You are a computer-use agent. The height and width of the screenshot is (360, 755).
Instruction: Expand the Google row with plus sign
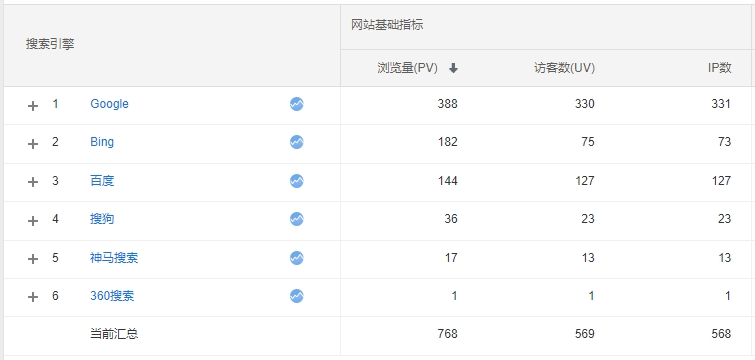tap(33, 106)
